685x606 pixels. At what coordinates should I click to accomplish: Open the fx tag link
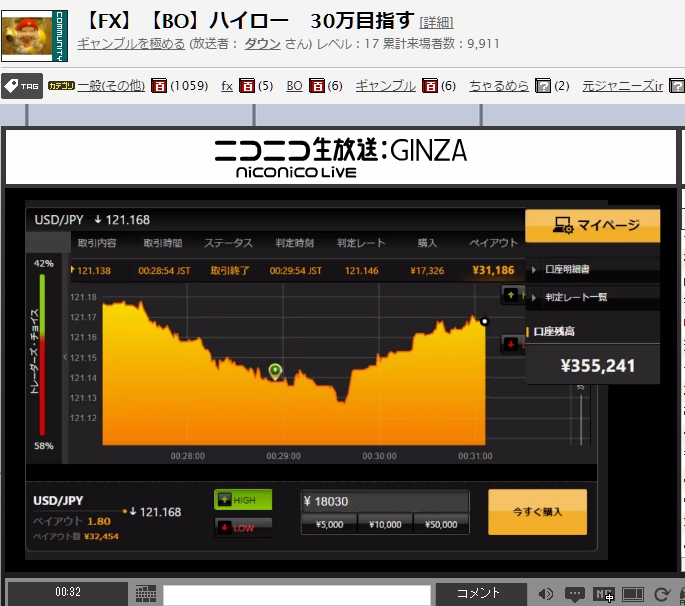(x=227, y=86)
